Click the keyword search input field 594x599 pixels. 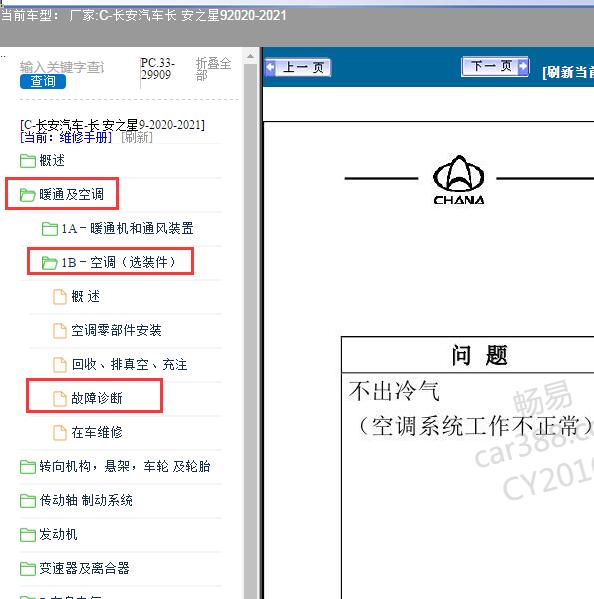[62, 67]
